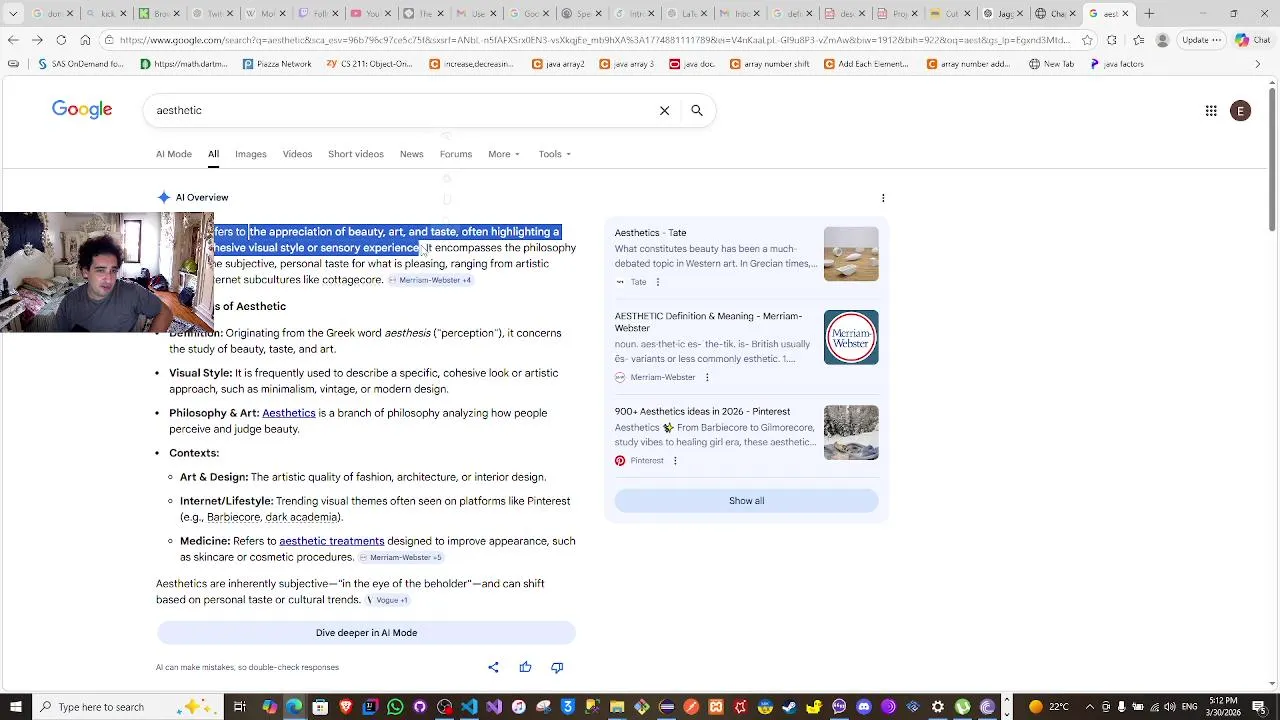Open more options for Merriam-Webster source
The width and height of the screenshot is (1280, 720).
(707, 377)
